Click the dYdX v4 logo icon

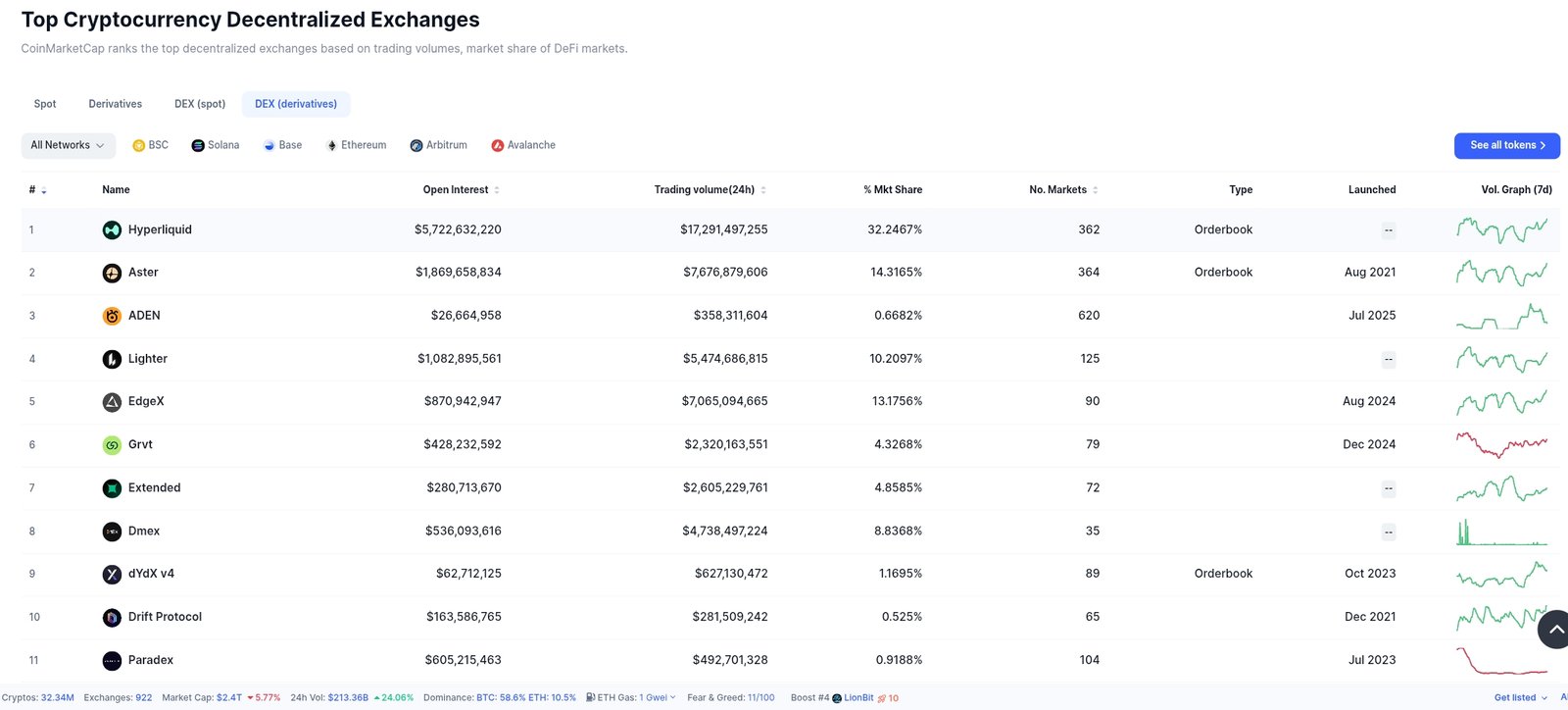pyautogui.click(x=112, y=574)
